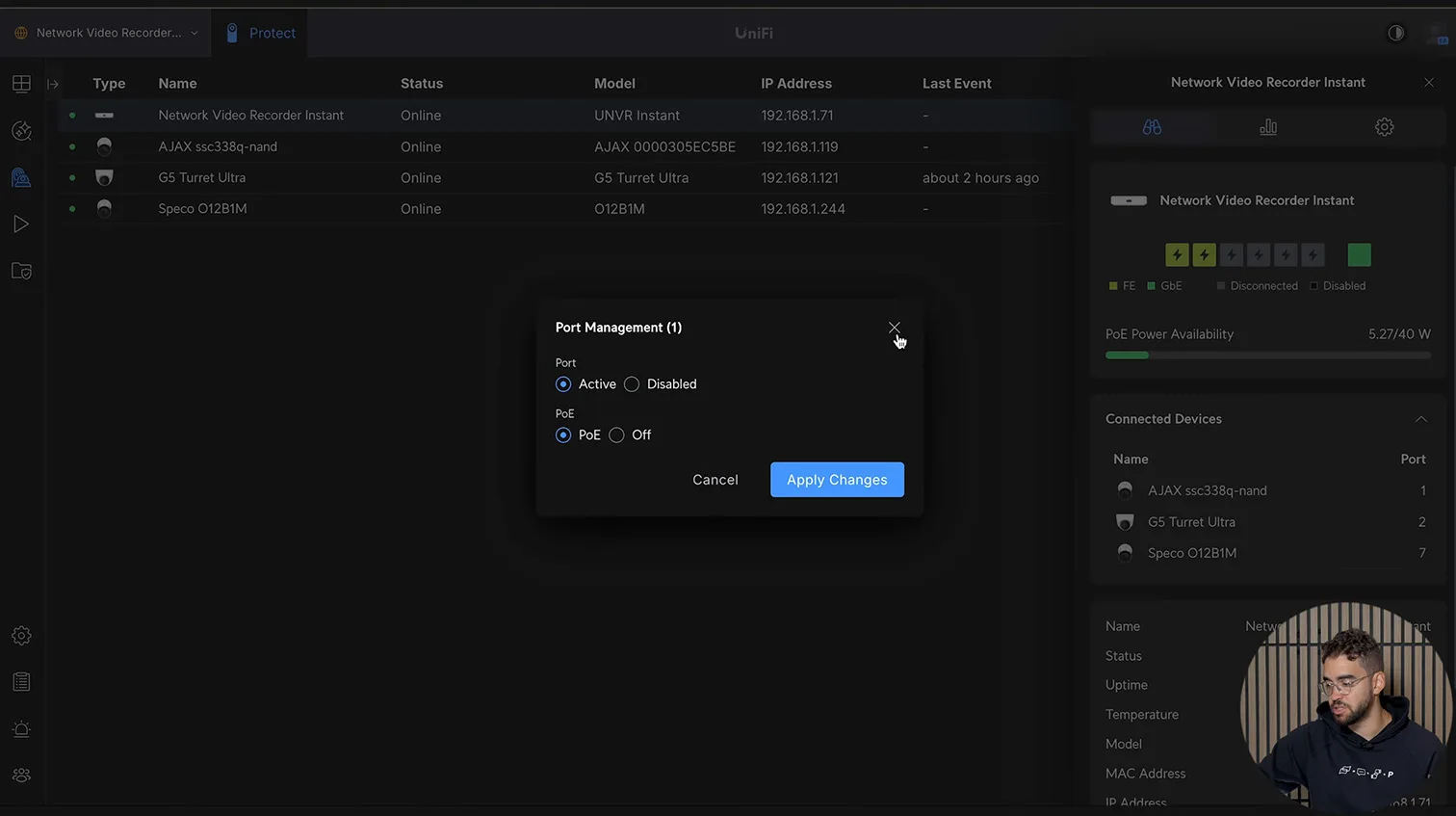Open the dashboard grid view in sidebar
Image resolution: width=1456 pixels, height=816 pixels.
(x=21, y=84)
